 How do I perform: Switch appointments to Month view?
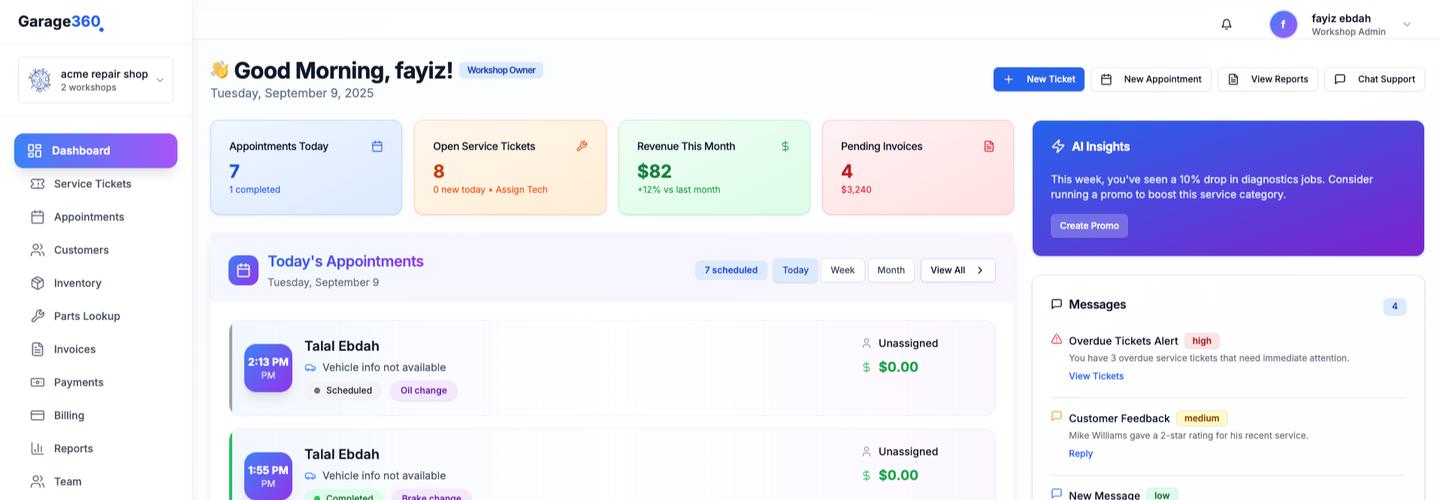890,270
